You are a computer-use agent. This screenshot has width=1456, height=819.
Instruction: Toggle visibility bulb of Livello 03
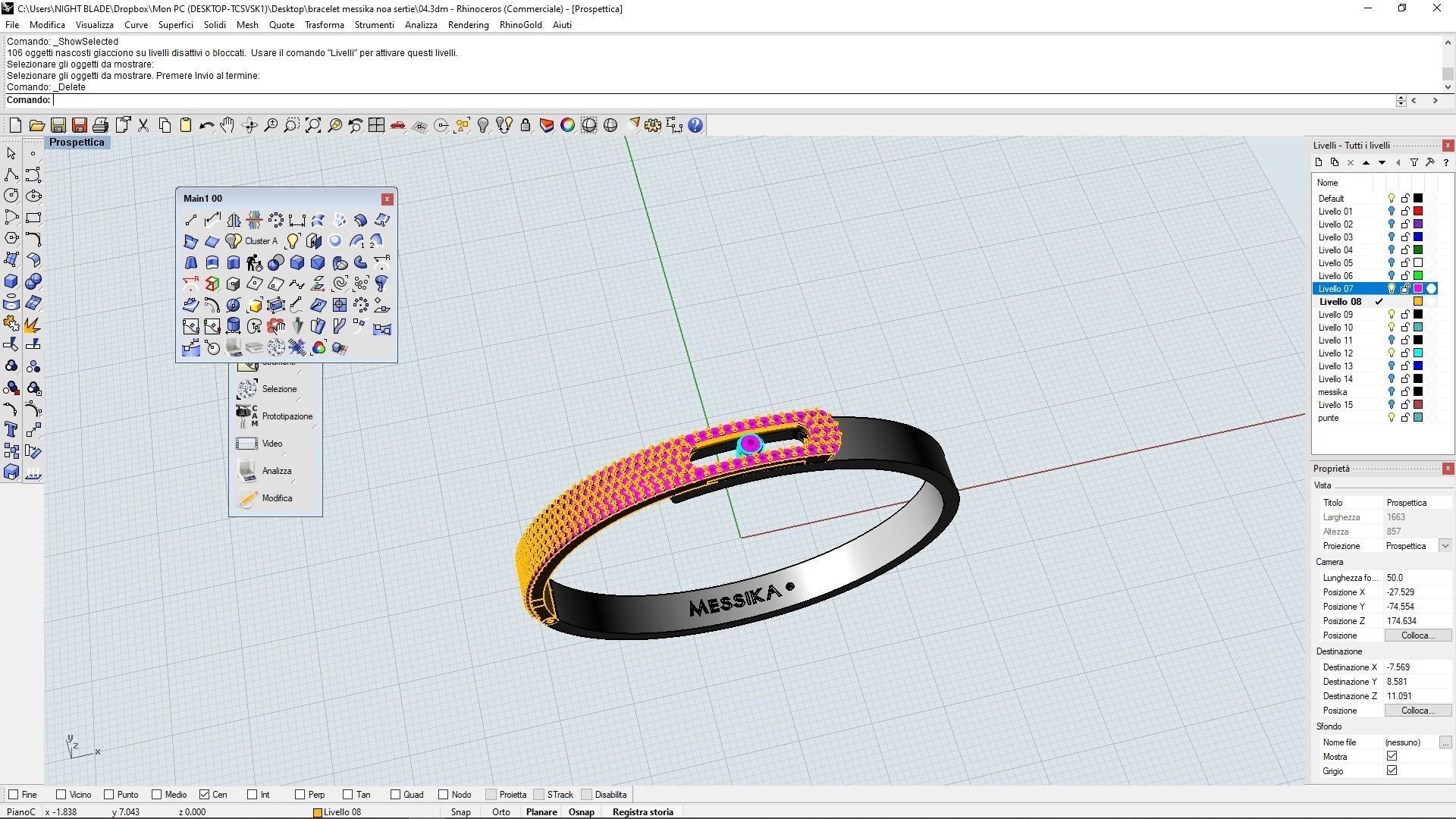(1392, 237)
